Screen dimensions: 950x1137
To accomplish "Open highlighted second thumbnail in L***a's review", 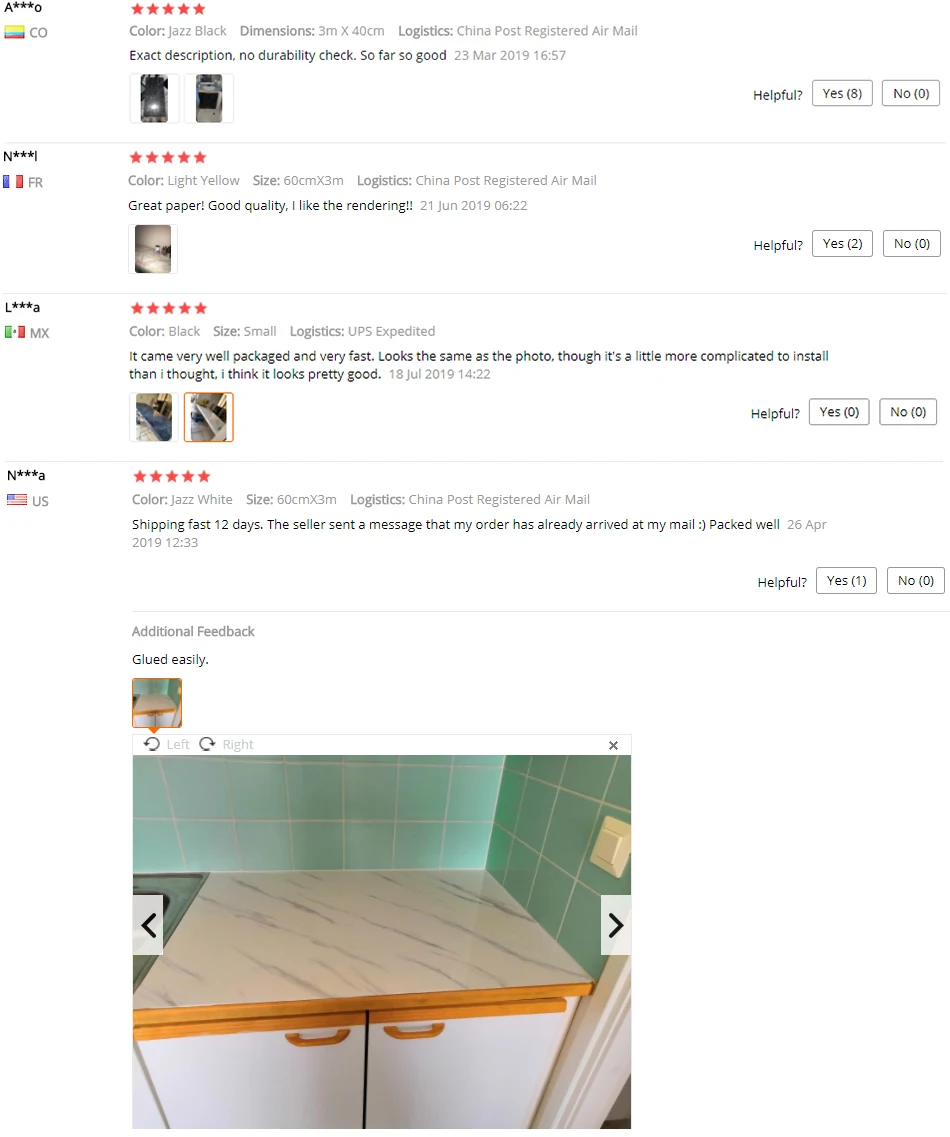I will tap(209, 417).
